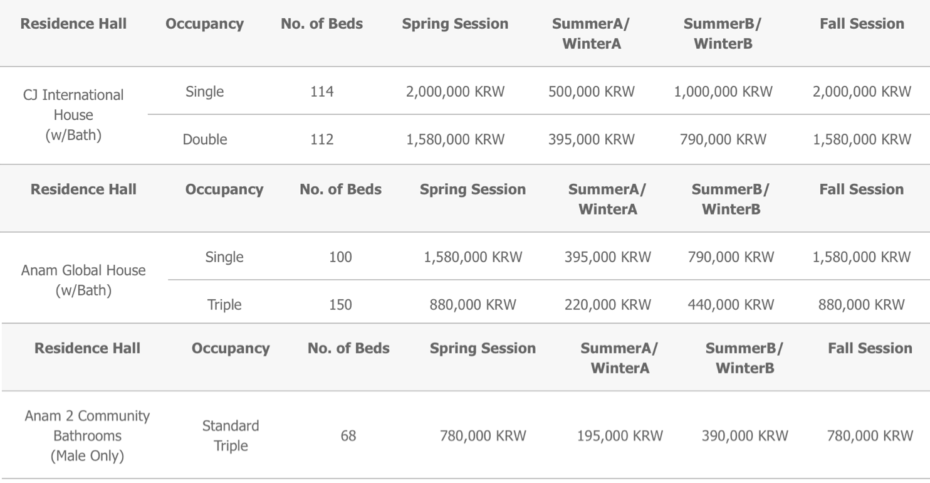Click the CJ International House residence name

(73, 115)
